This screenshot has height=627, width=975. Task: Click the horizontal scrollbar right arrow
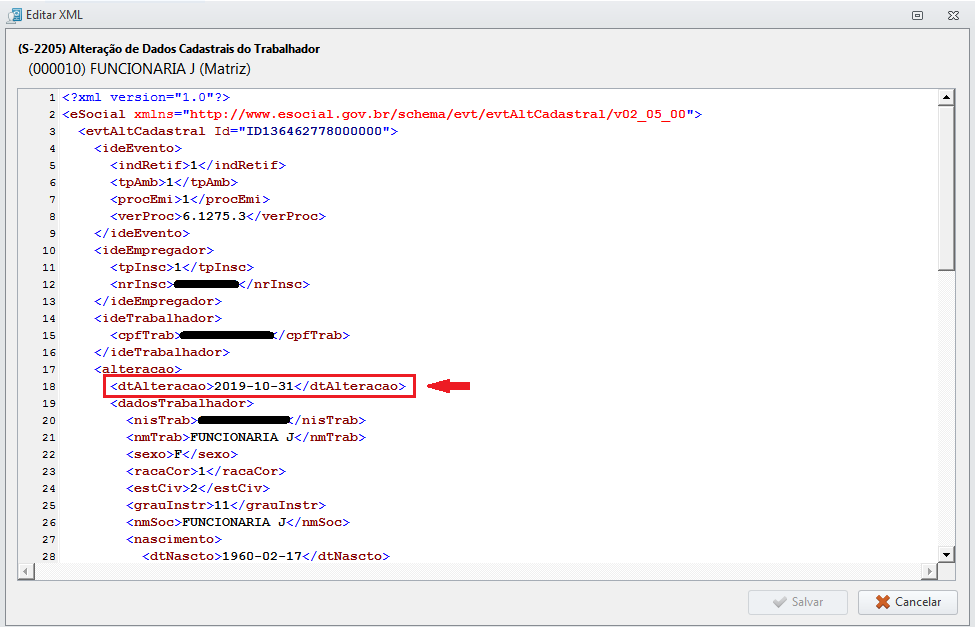tap(930, 571)
